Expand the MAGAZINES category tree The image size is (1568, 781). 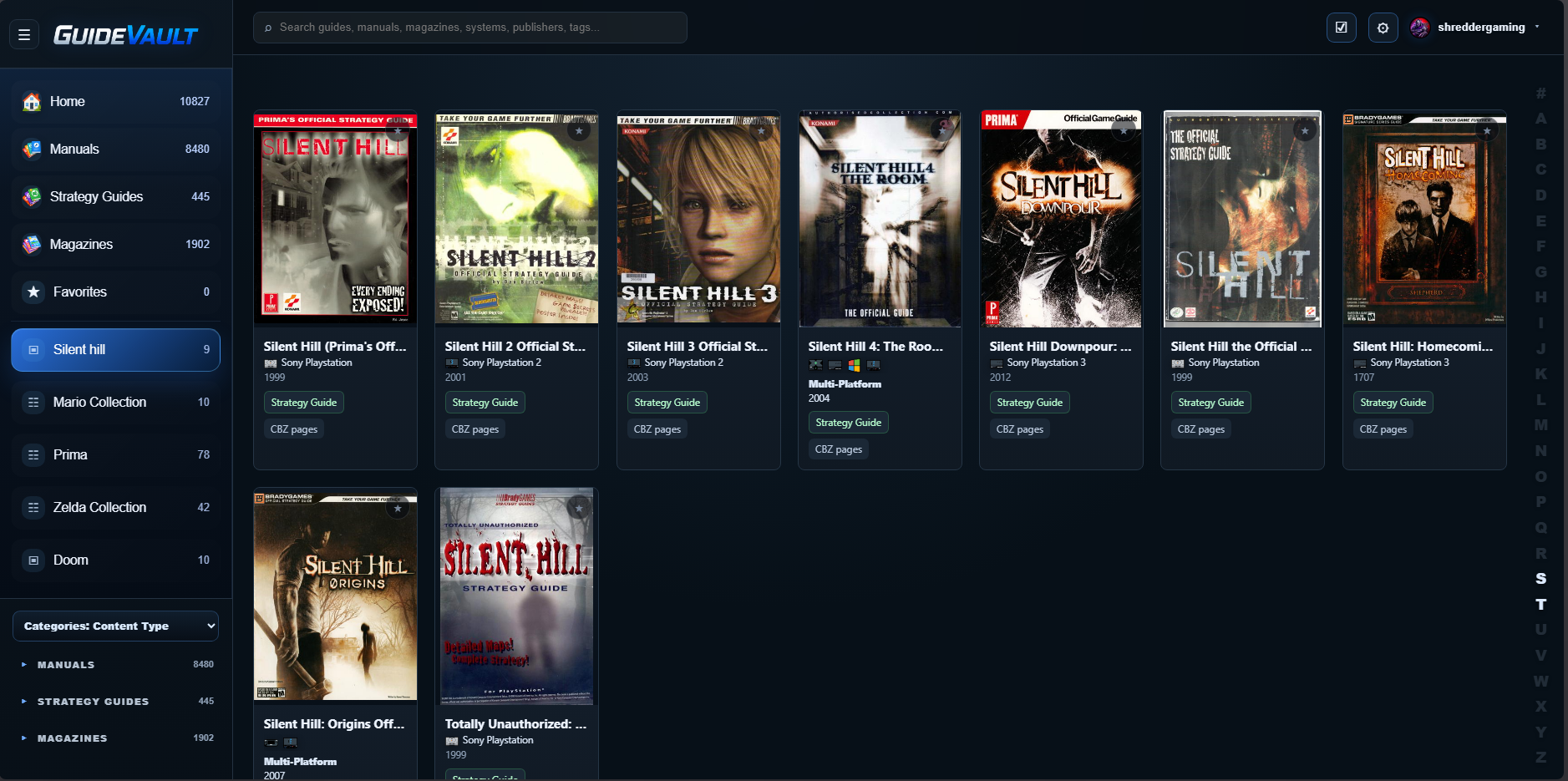tap(24, 738)
